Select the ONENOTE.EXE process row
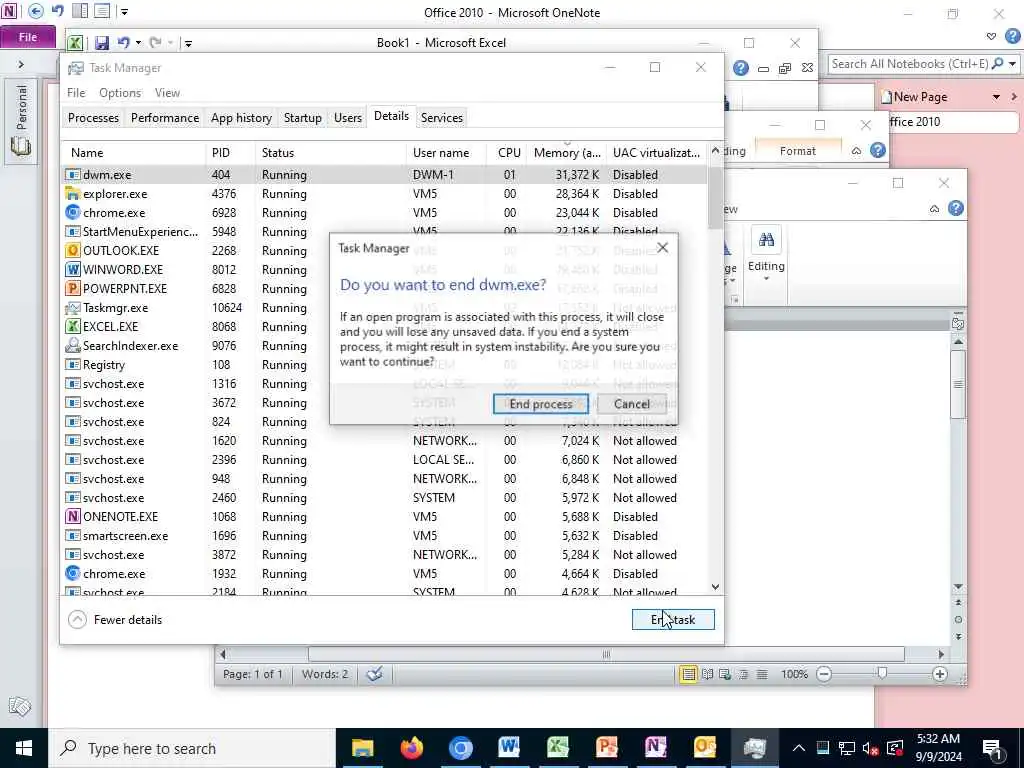1024x768 pixels. [385, 517]
